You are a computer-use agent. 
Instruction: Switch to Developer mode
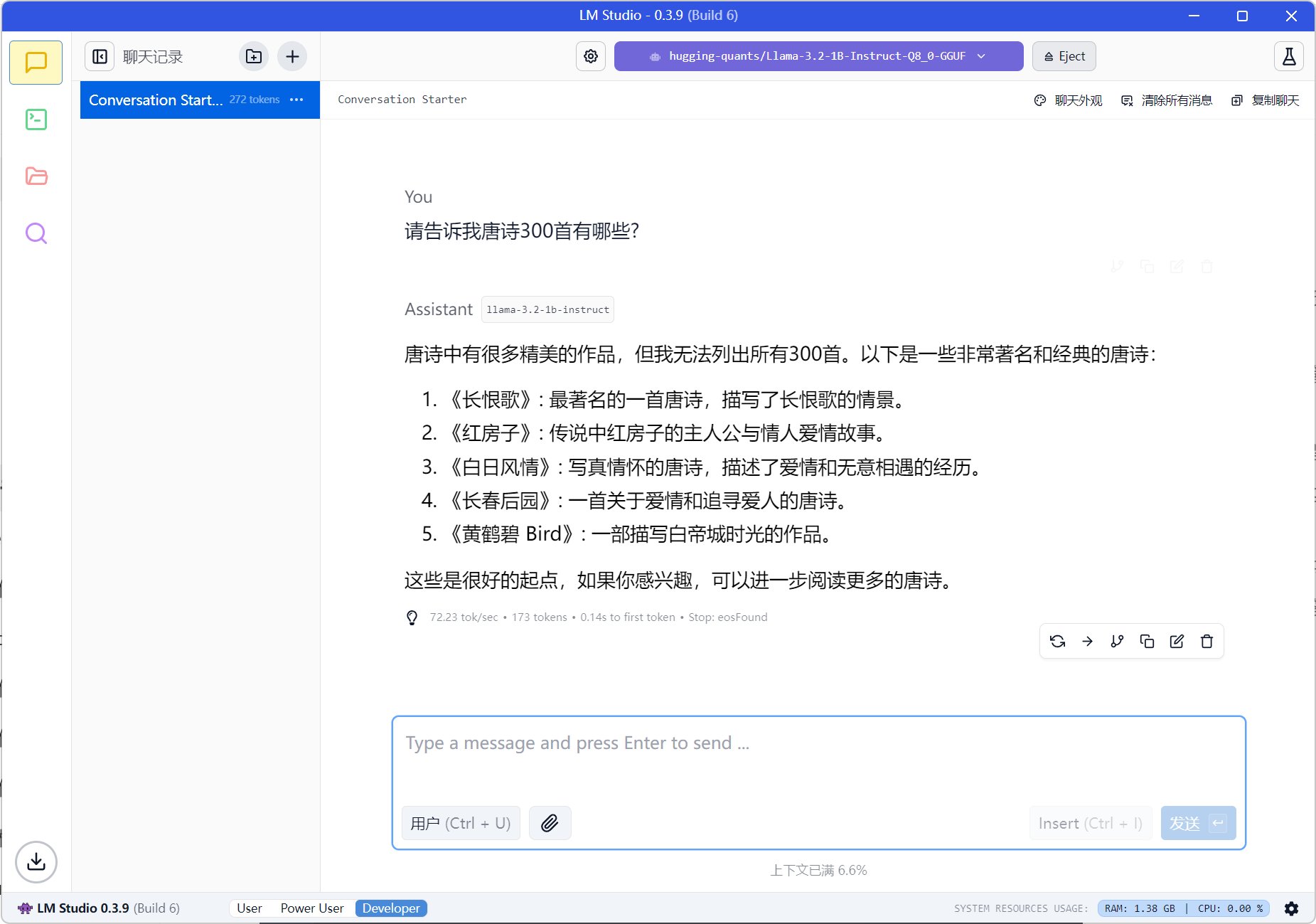(391, 908)
